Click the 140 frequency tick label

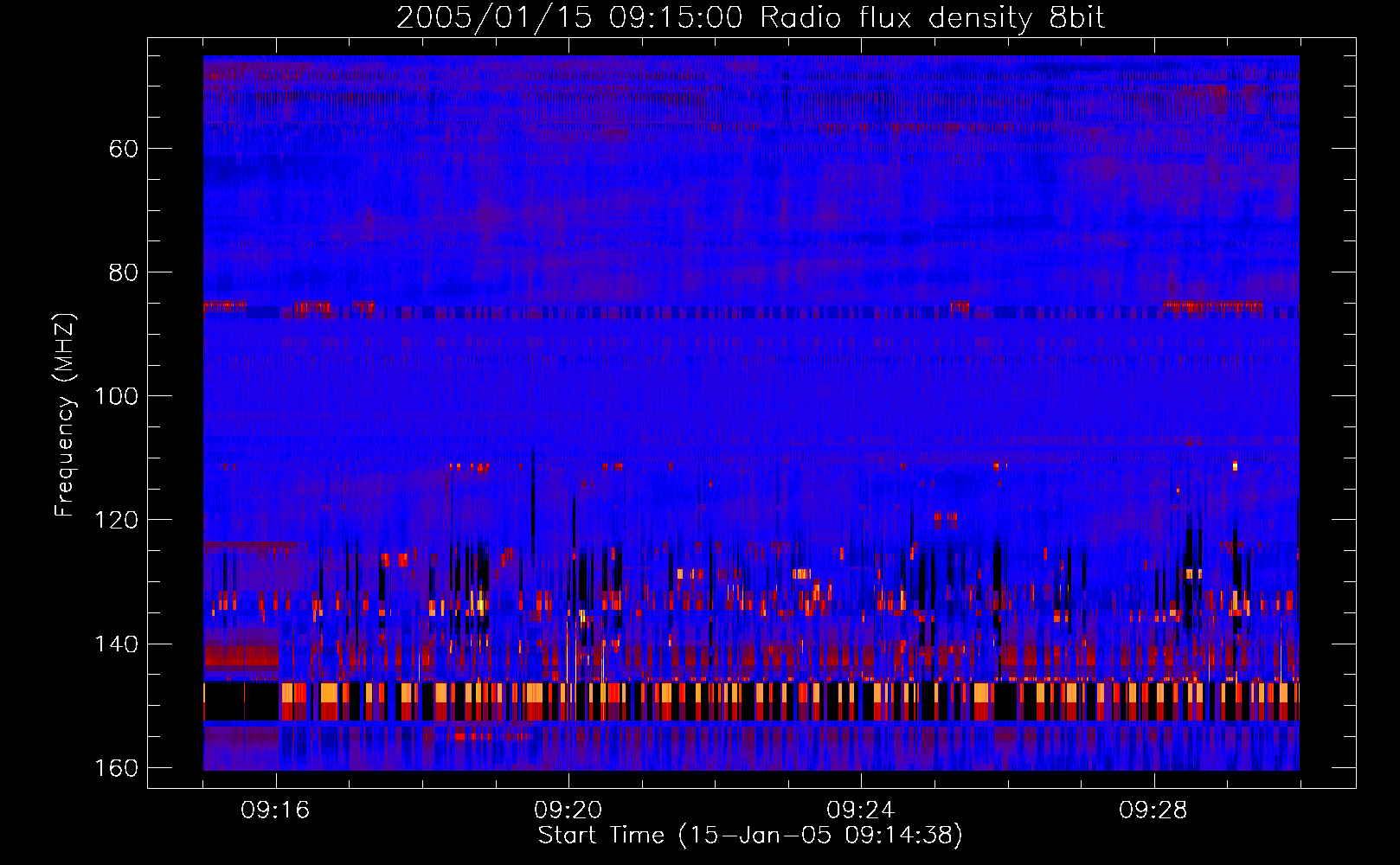click(116, 644)
